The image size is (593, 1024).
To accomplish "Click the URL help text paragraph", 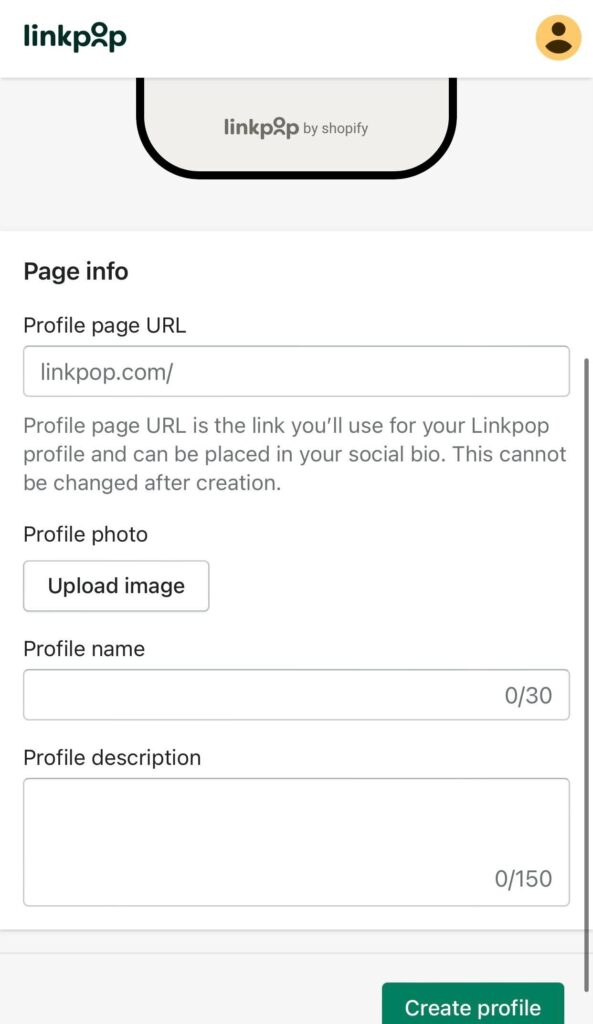I will [295, 454].
